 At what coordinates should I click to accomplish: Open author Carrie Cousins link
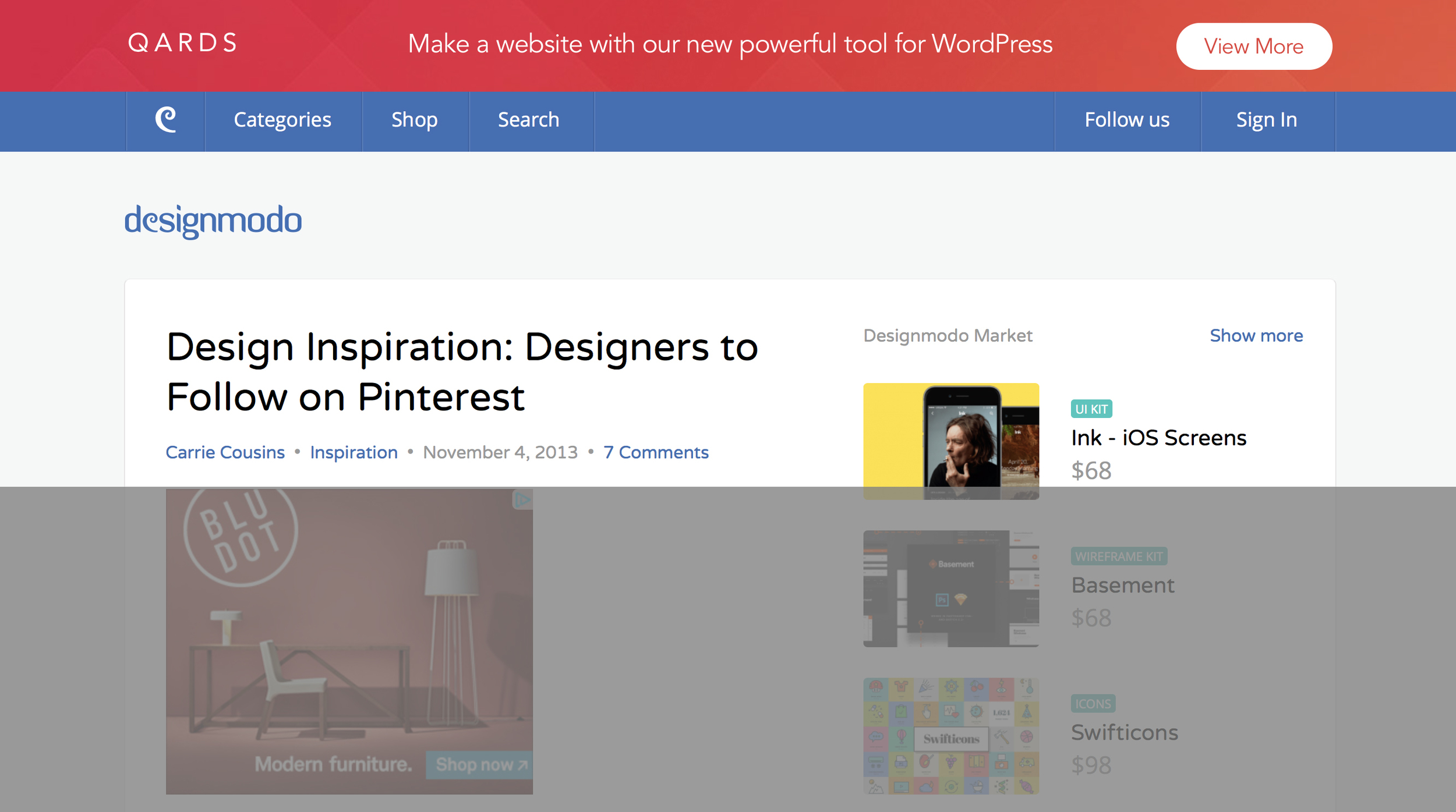225,452
